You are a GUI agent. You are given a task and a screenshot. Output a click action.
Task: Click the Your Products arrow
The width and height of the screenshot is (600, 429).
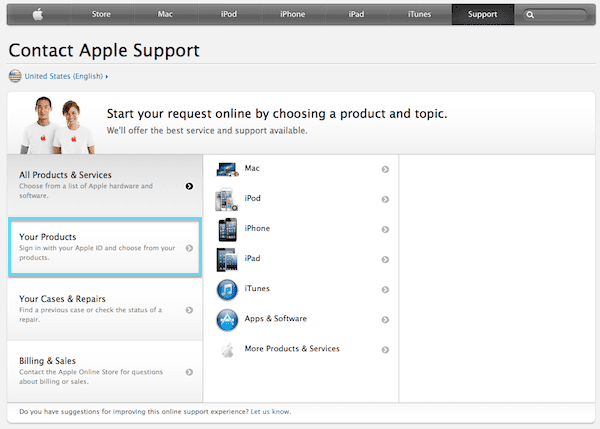coord(189,248)
